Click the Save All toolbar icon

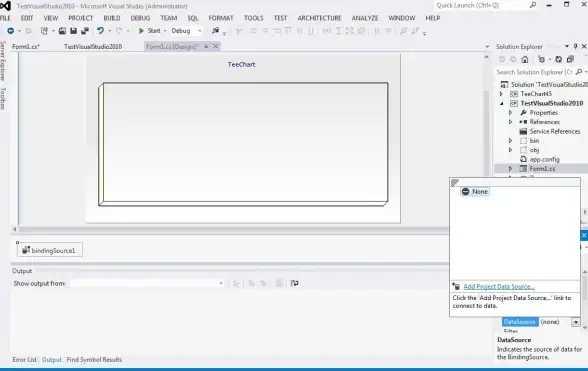(85, 31)
